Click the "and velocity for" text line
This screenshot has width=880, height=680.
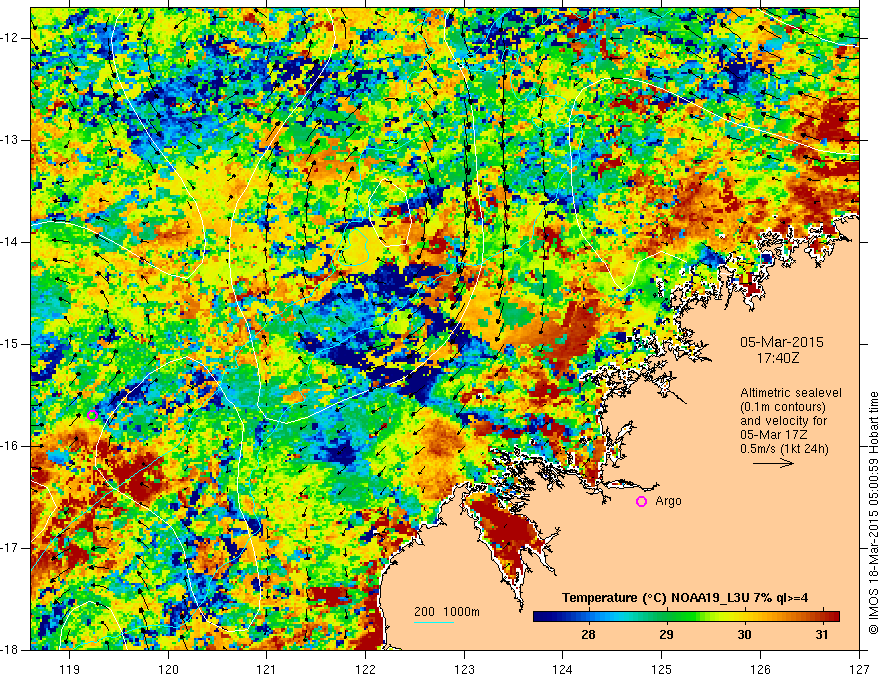[x=783, y=421]
